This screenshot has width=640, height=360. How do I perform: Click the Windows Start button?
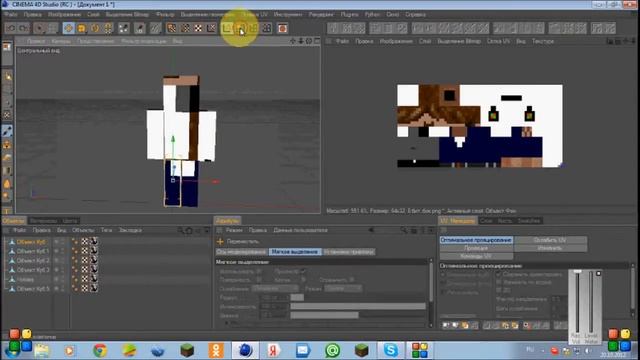click(x=12, y=351)
